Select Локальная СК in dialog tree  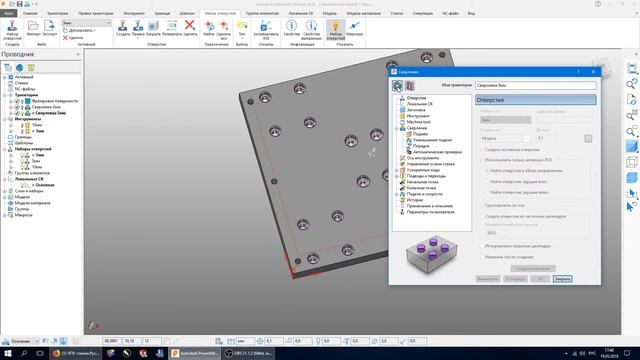[x=419, y=104]
